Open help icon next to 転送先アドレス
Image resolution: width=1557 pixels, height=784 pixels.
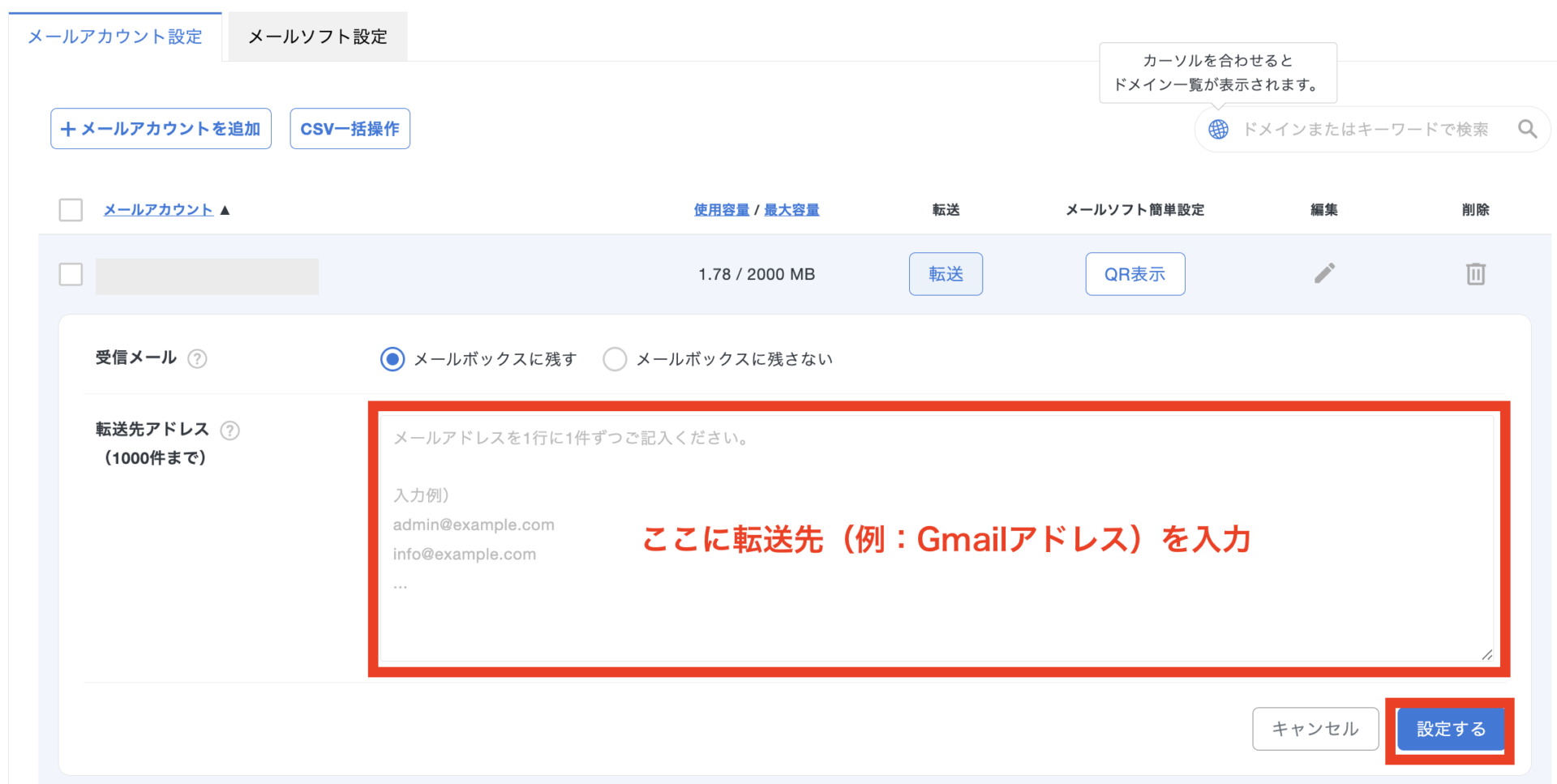click(230, 431)
